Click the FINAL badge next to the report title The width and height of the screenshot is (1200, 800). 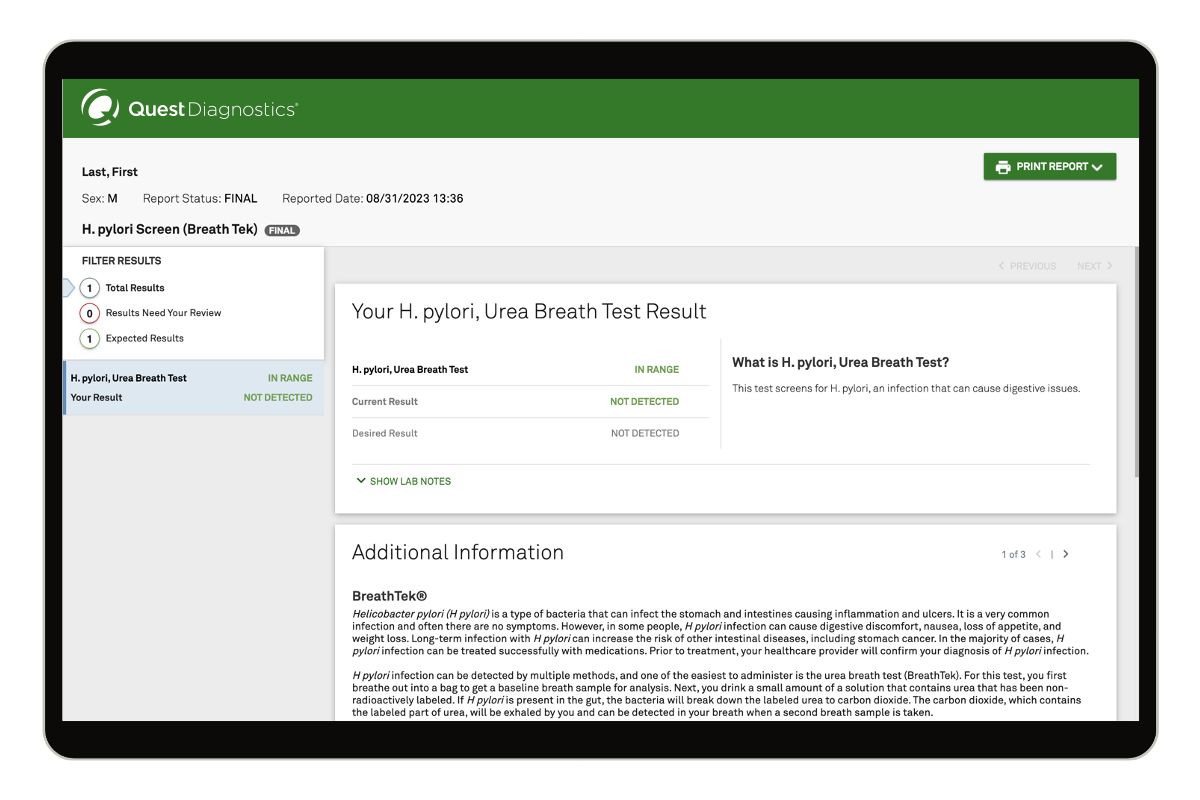point(281,229)
